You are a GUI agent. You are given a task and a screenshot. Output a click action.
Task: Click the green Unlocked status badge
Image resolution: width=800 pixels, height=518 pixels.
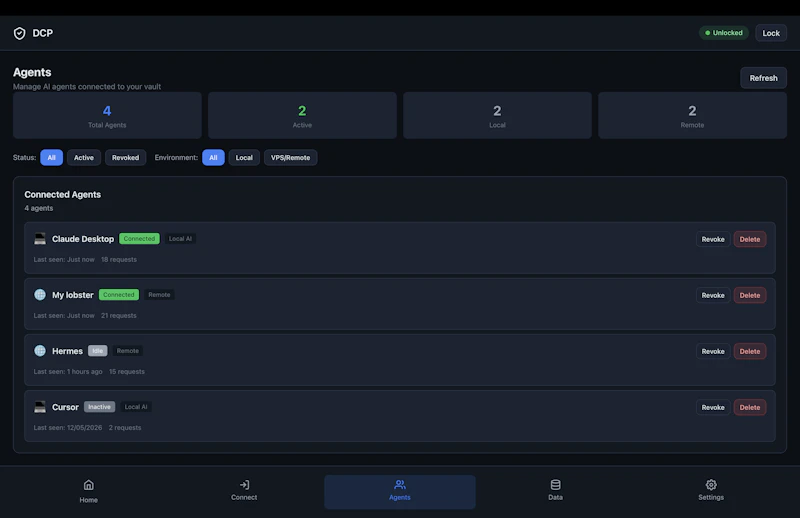click(x=723, y=33)
